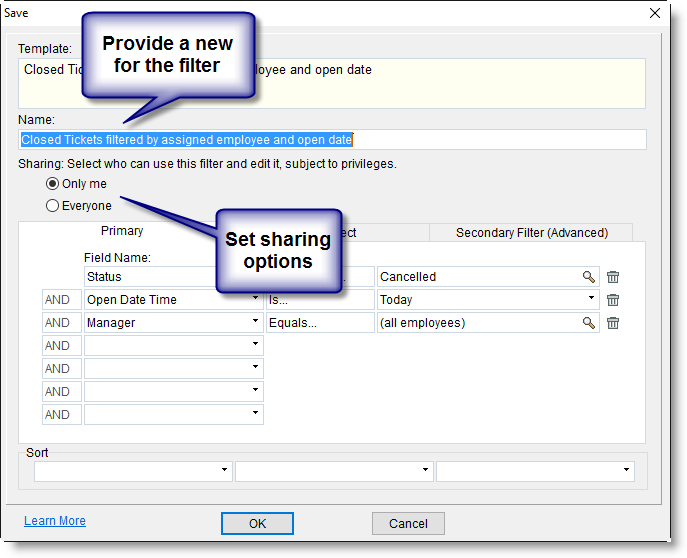Switch to the Secondary Filter (Advanced) tab
This screenshot has width=687, height=558.
pyautogui.click(x=531, y=233)
